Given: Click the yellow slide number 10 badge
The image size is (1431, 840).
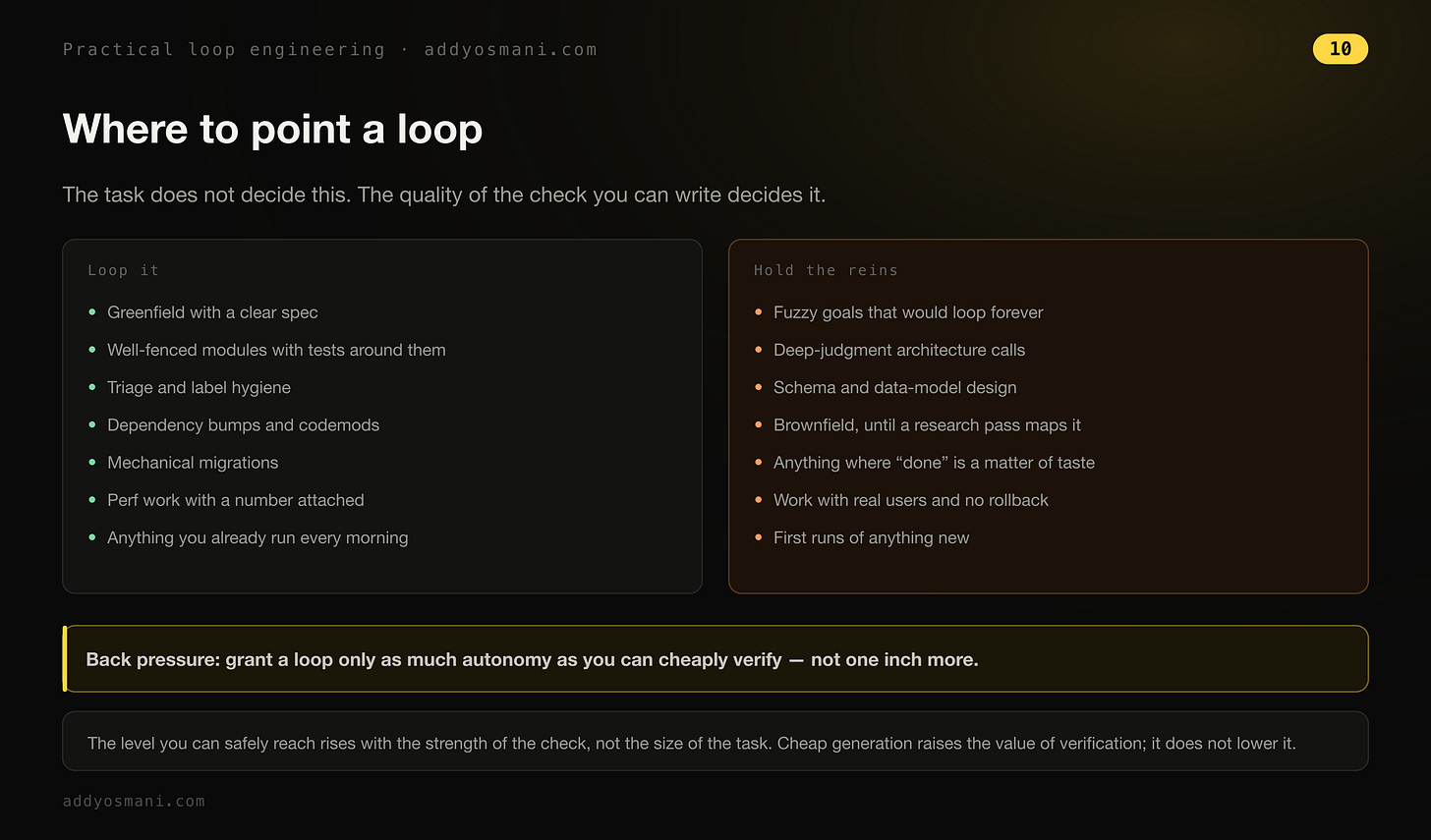Looking at the screenshot, I should (x=1340, y=48).
